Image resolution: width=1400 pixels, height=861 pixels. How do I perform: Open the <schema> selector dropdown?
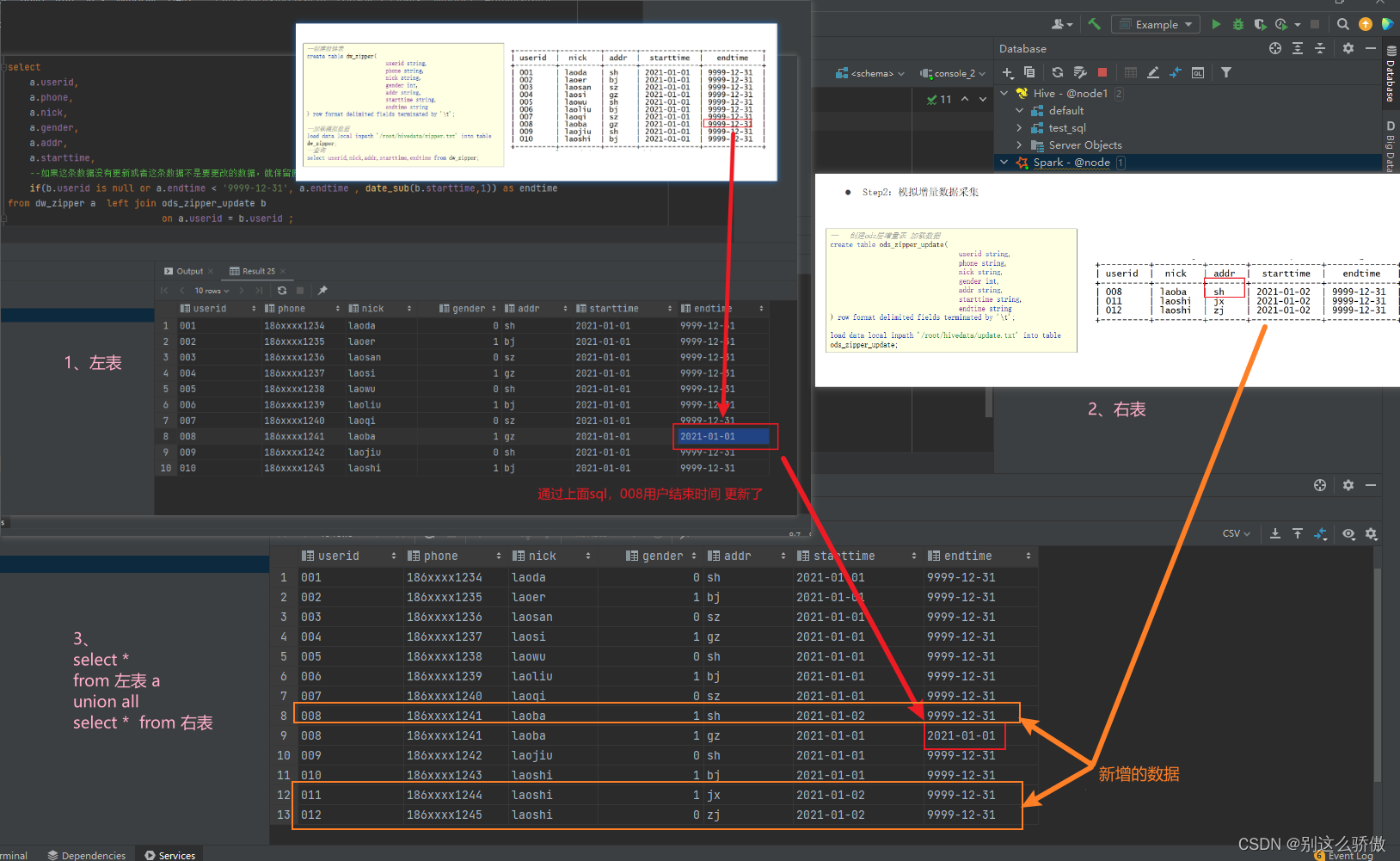870,73
